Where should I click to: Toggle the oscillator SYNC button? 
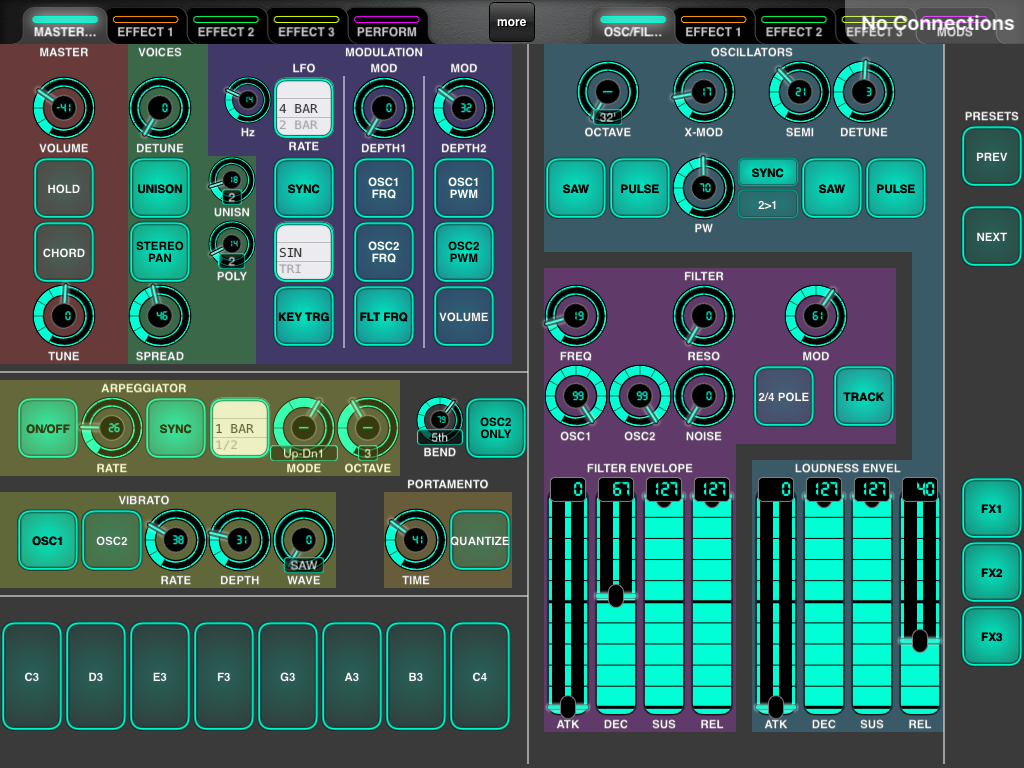pos(767,173)
